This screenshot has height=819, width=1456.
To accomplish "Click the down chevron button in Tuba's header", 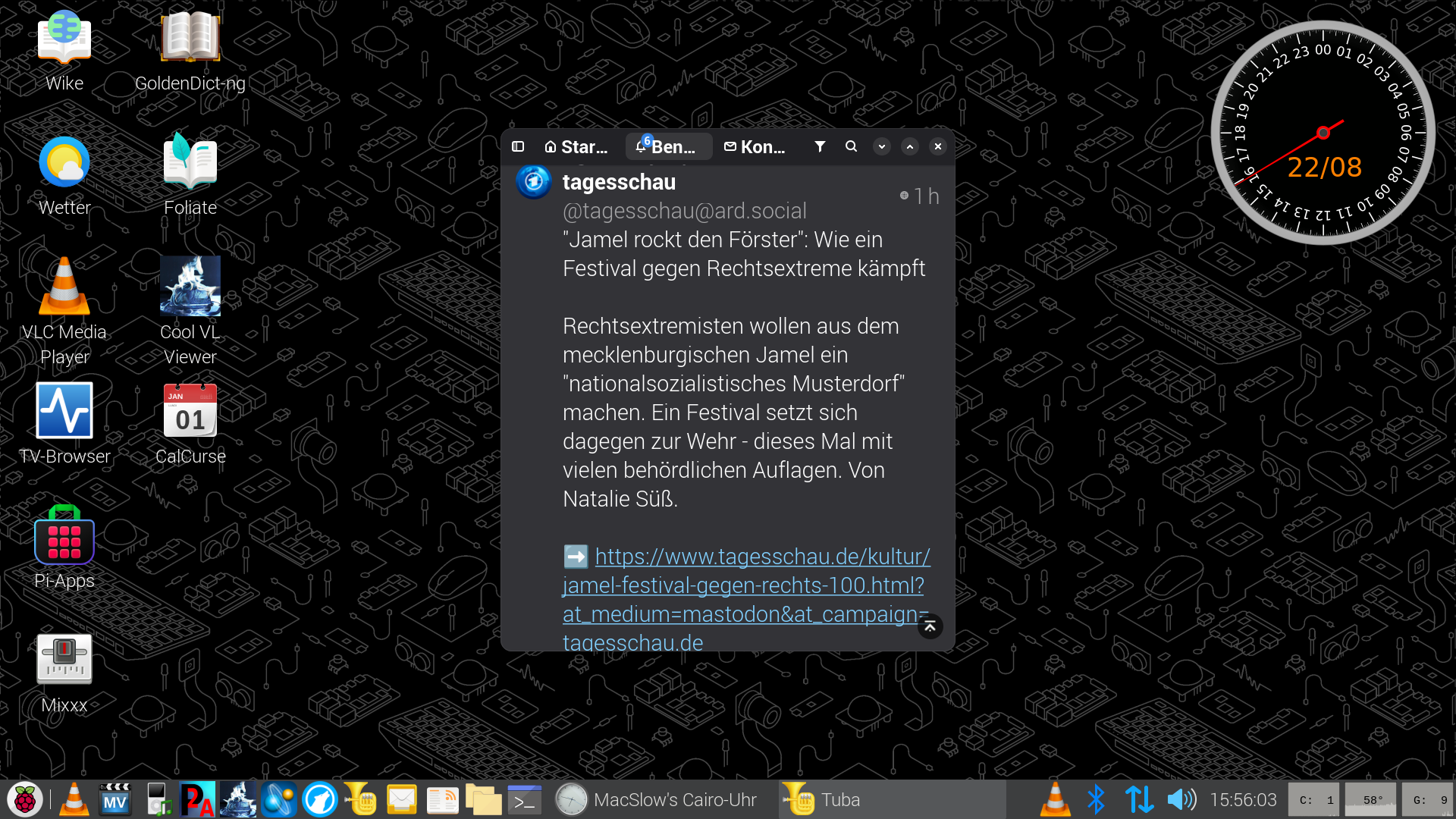I will pyautogui.click(x=881, y=146).
